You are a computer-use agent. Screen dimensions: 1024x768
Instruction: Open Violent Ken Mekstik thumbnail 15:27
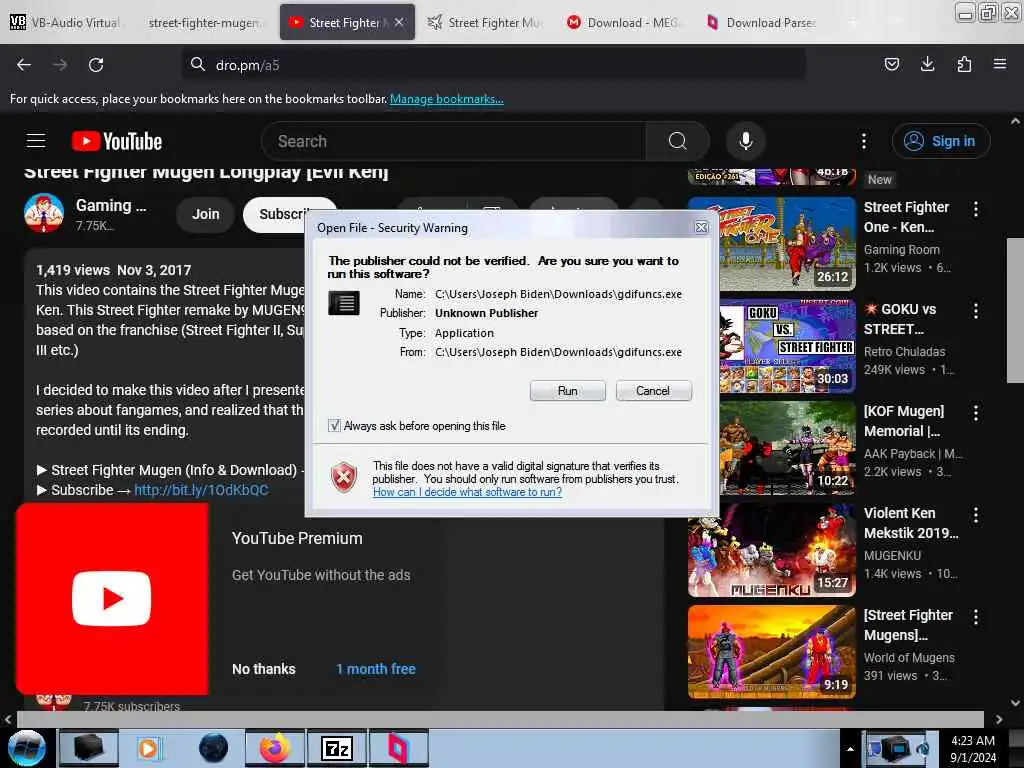[x=771, y=549]
